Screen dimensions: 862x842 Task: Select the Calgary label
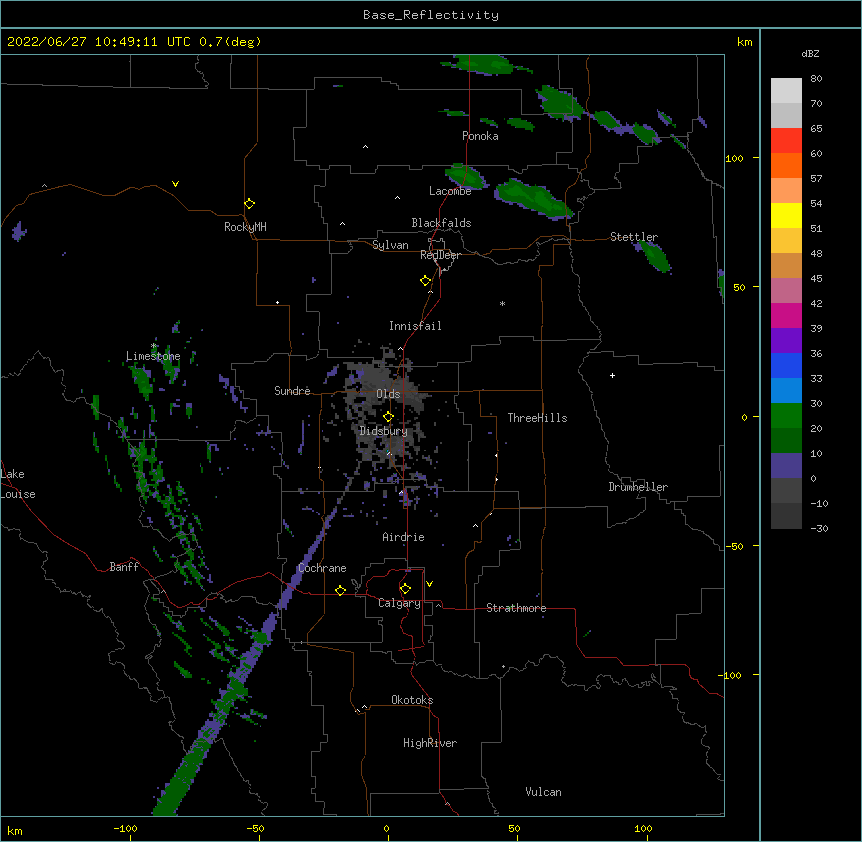tap(399, 603)
